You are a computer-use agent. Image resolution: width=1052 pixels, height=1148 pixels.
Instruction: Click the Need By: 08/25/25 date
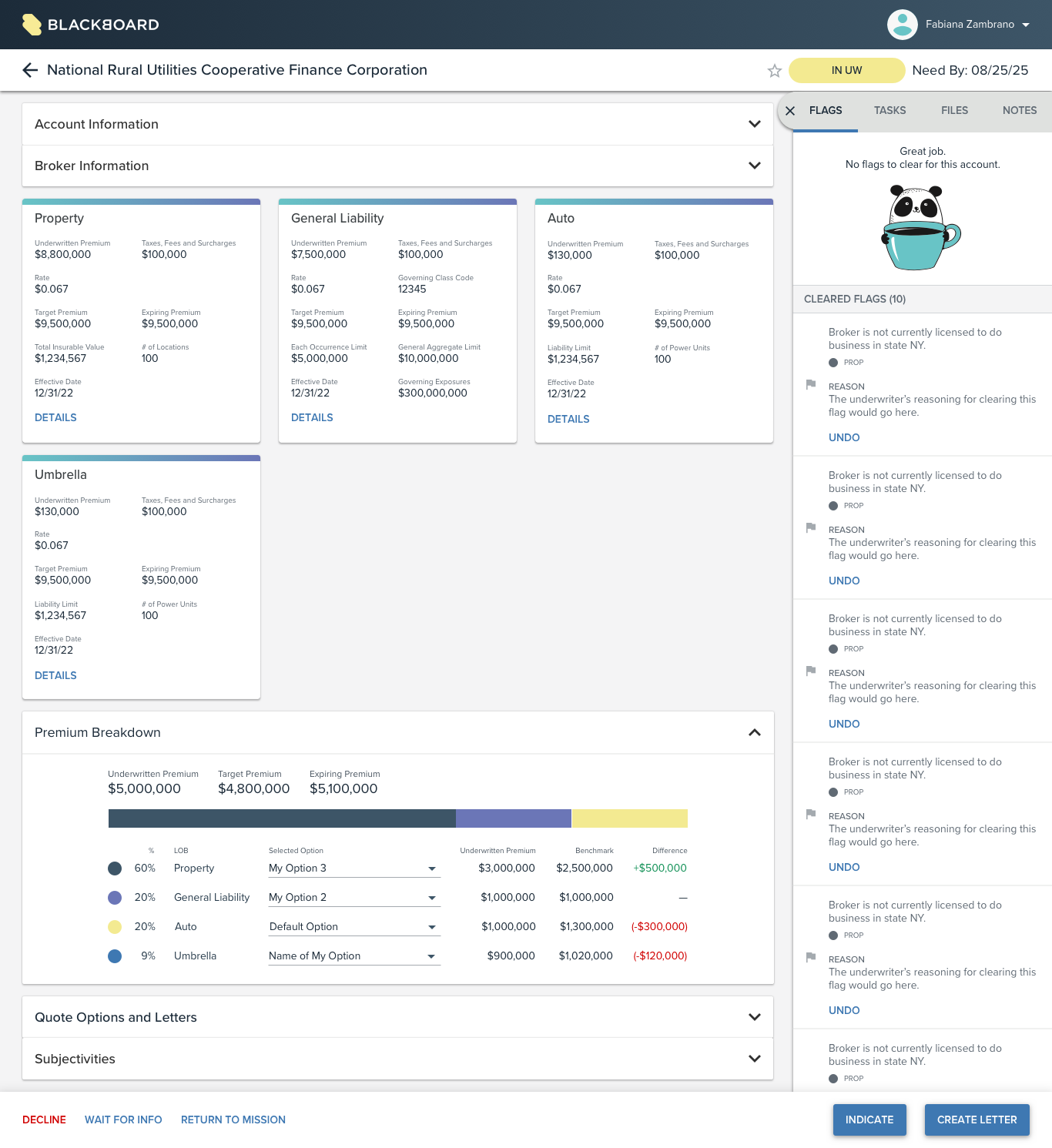[970, 70]
